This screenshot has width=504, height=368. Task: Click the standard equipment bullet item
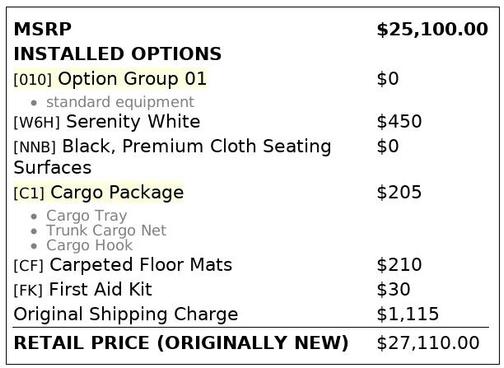pos(120,102)
